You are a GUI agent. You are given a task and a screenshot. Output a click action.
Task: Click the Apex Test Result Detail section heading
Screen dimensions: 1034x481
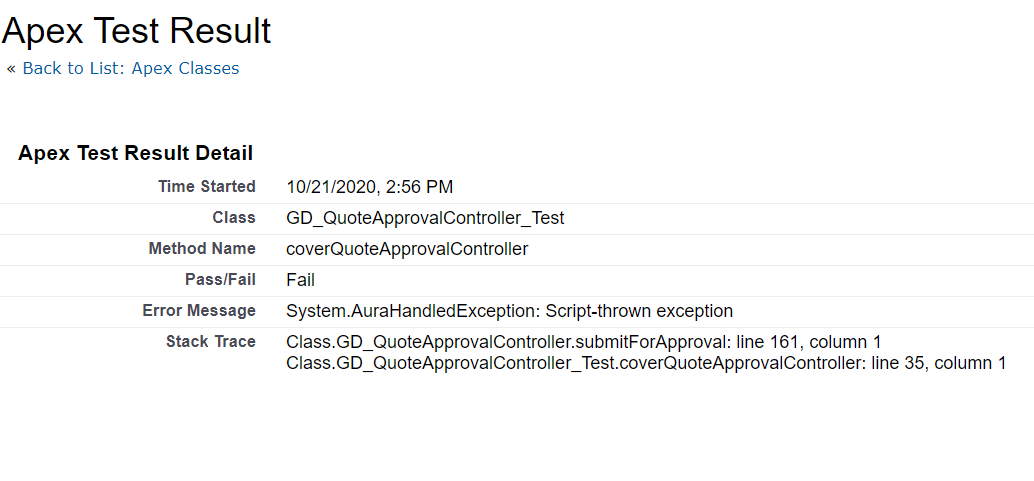coord(135,153)
